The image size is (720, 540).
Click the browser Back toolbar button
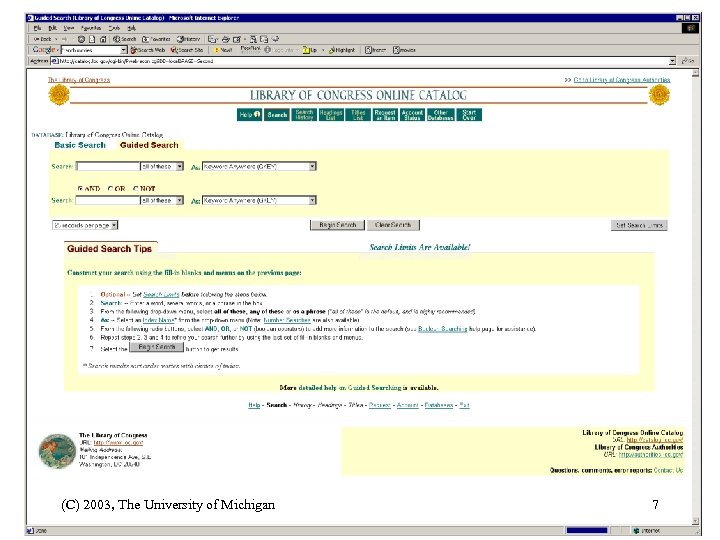click(42, 39)
